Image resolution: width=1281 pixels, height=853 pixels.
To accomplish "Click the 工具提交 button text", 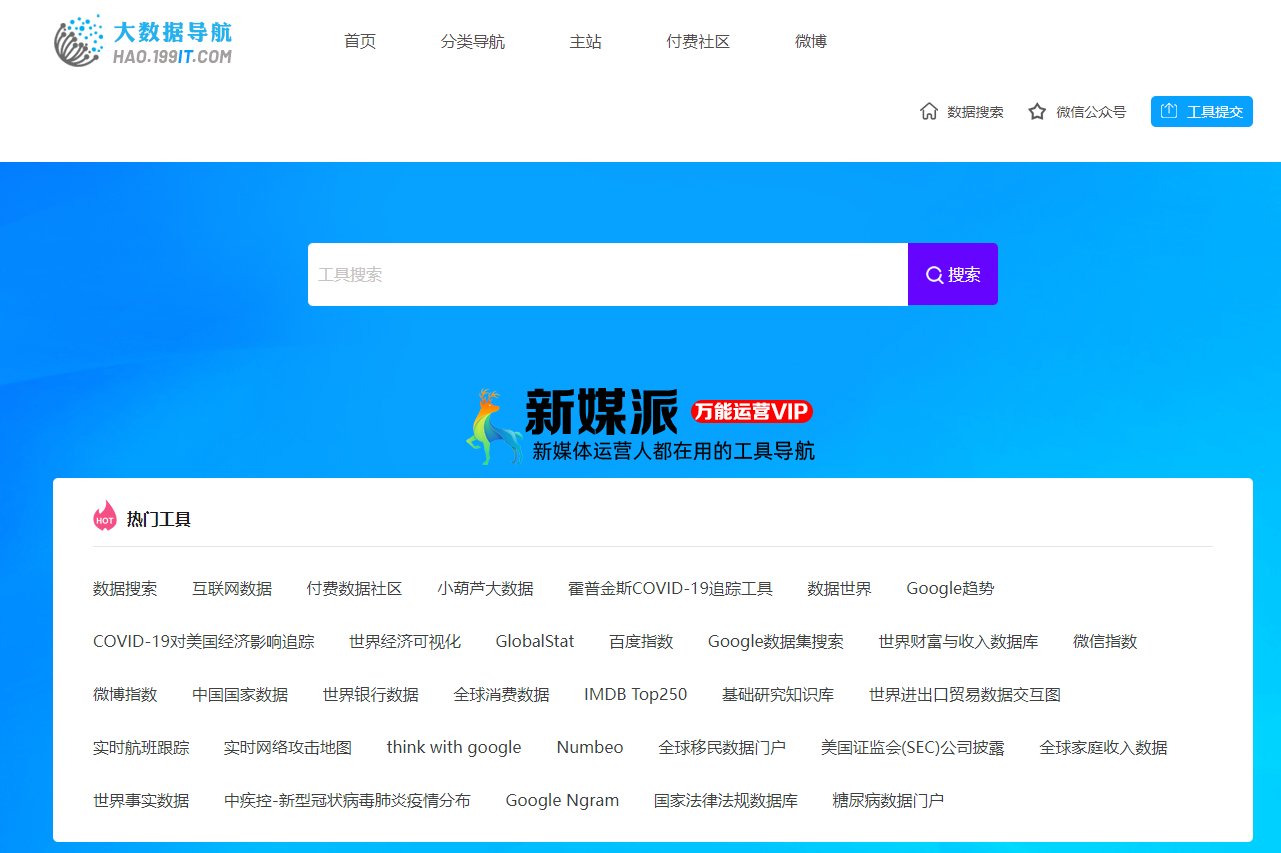I will [1215, 112].
